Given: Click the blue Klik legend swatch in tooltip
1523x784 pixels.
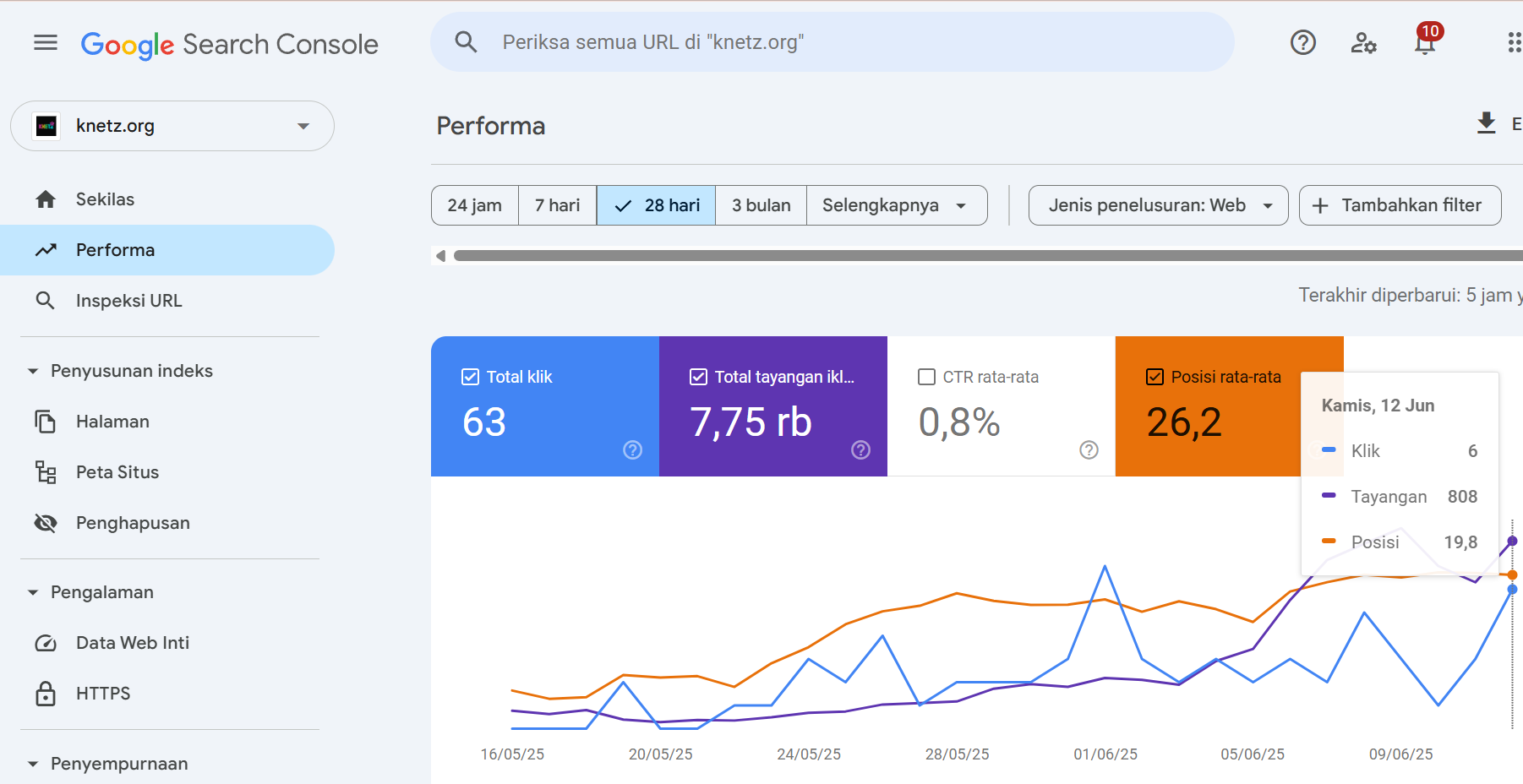Looking at the screenshot, I should click(x=1329, y=450).
